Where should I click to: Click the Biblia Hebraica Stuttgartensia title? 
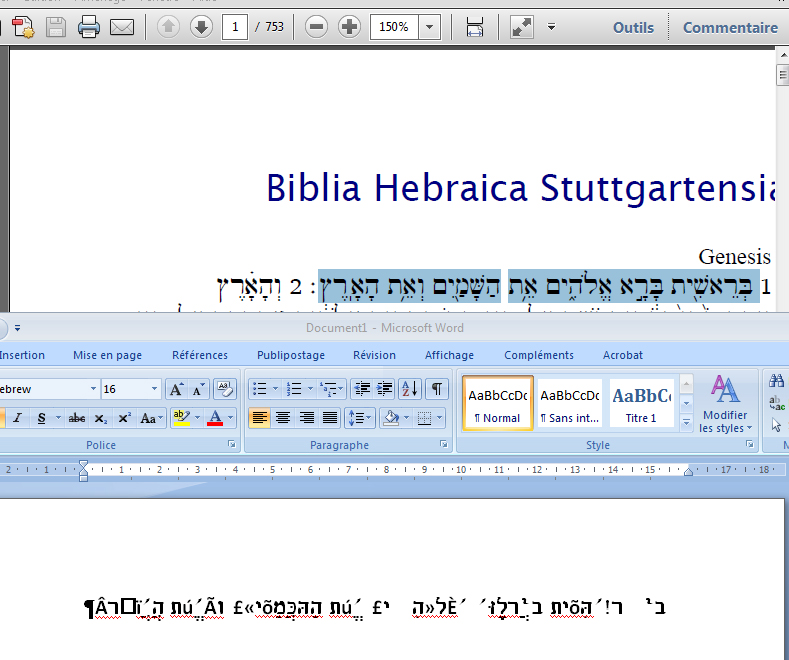(x=520, y=188)
